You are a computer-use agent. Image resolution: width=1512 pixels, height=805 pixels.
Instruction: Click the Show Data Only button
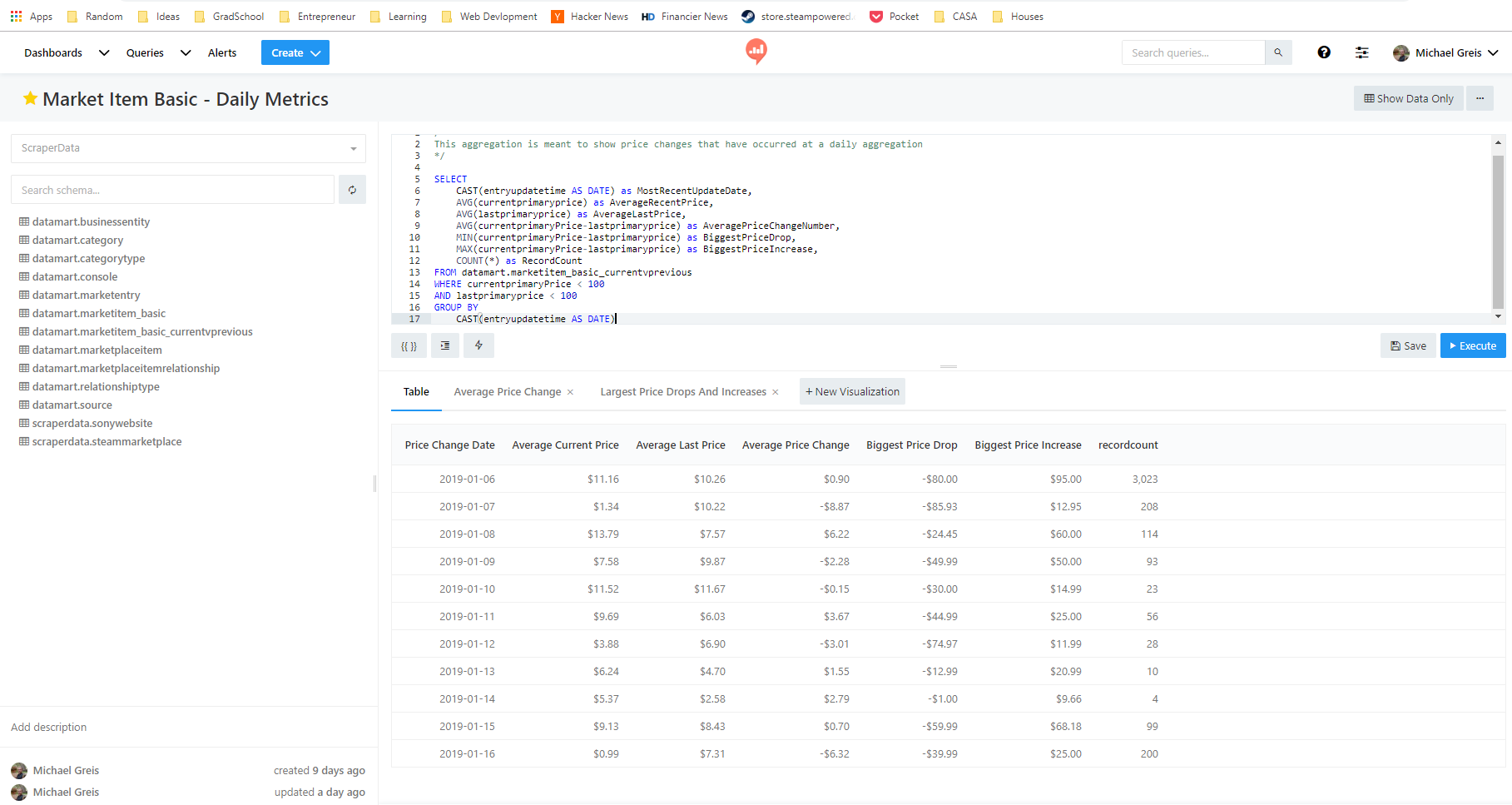1408,98
